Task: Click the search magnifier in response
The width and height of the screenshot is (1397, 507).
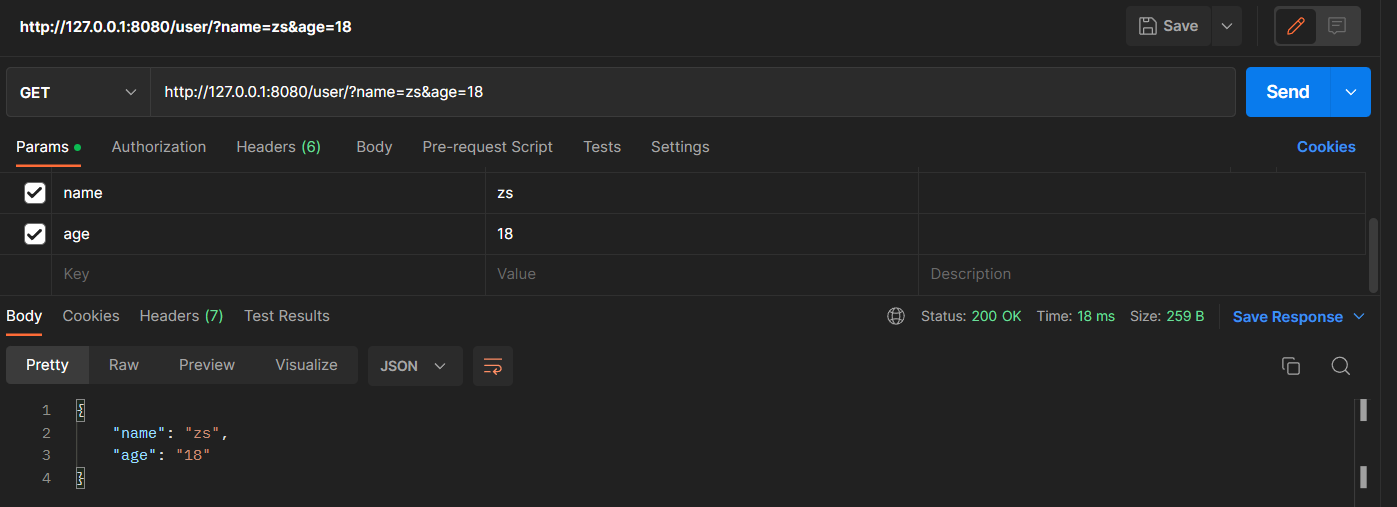Action: 1341,366
